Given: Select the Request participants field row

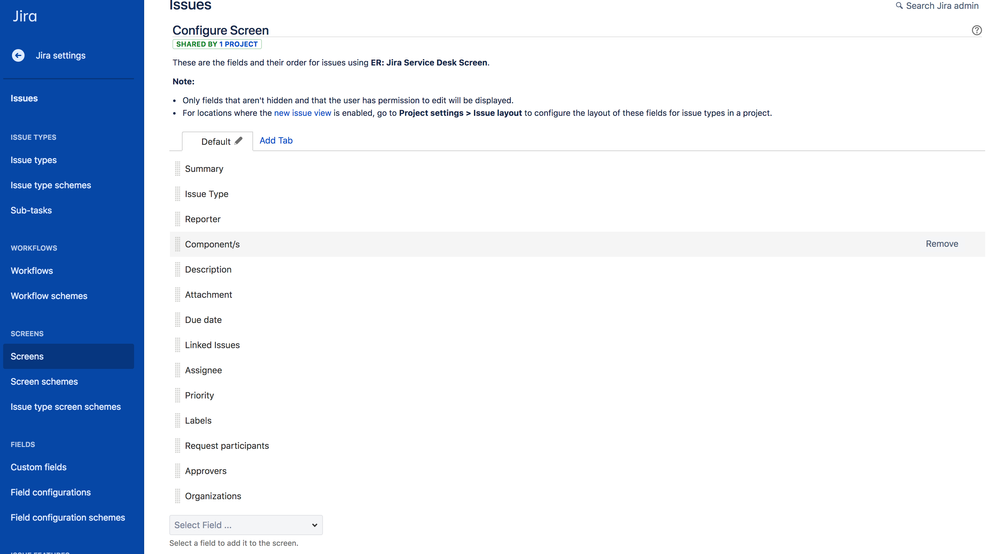Looking at the screenshot, I should point(577,445).
